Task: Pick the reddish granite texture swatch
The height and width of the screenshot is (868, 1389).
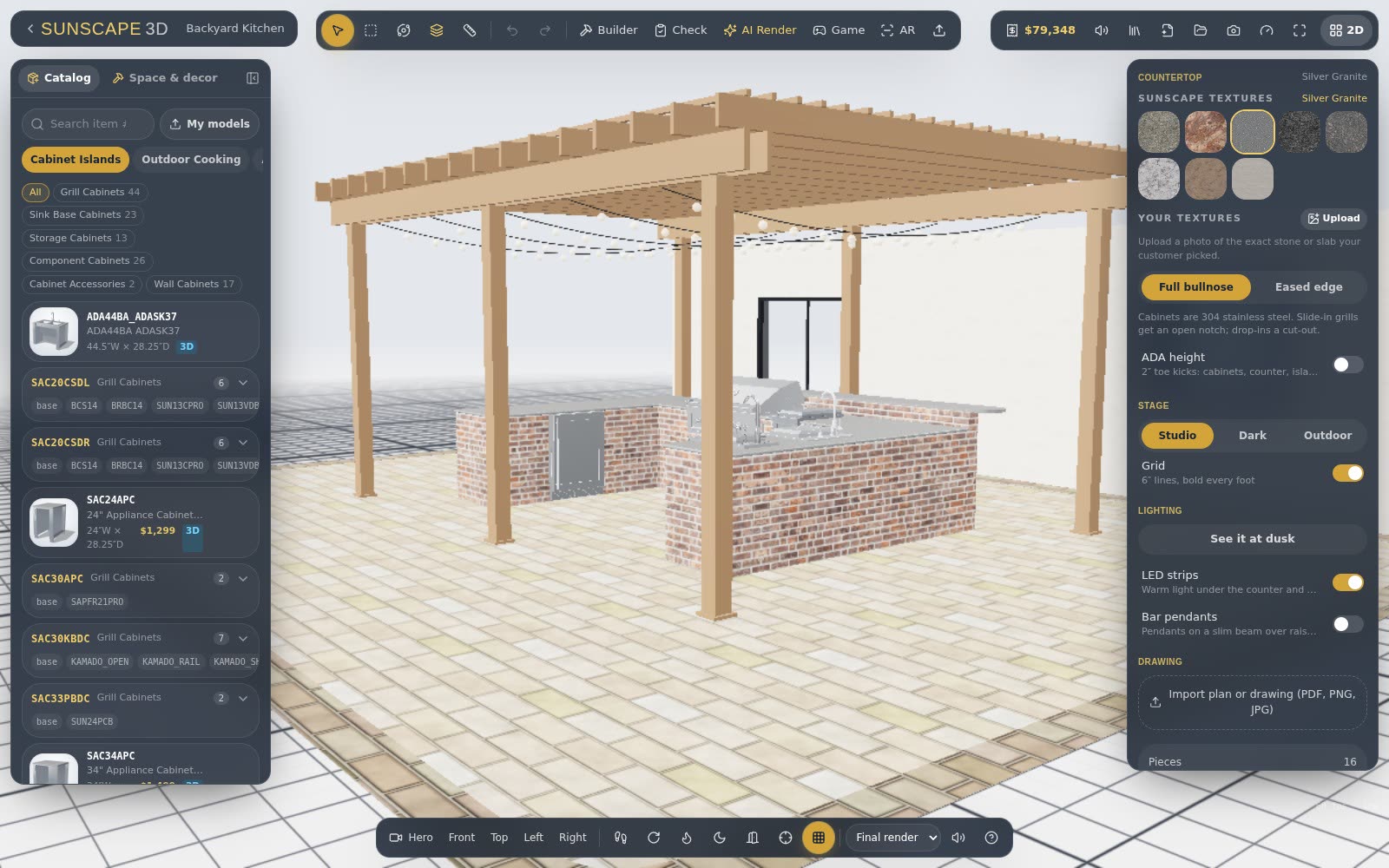Action: click(x=1206, y=132)
